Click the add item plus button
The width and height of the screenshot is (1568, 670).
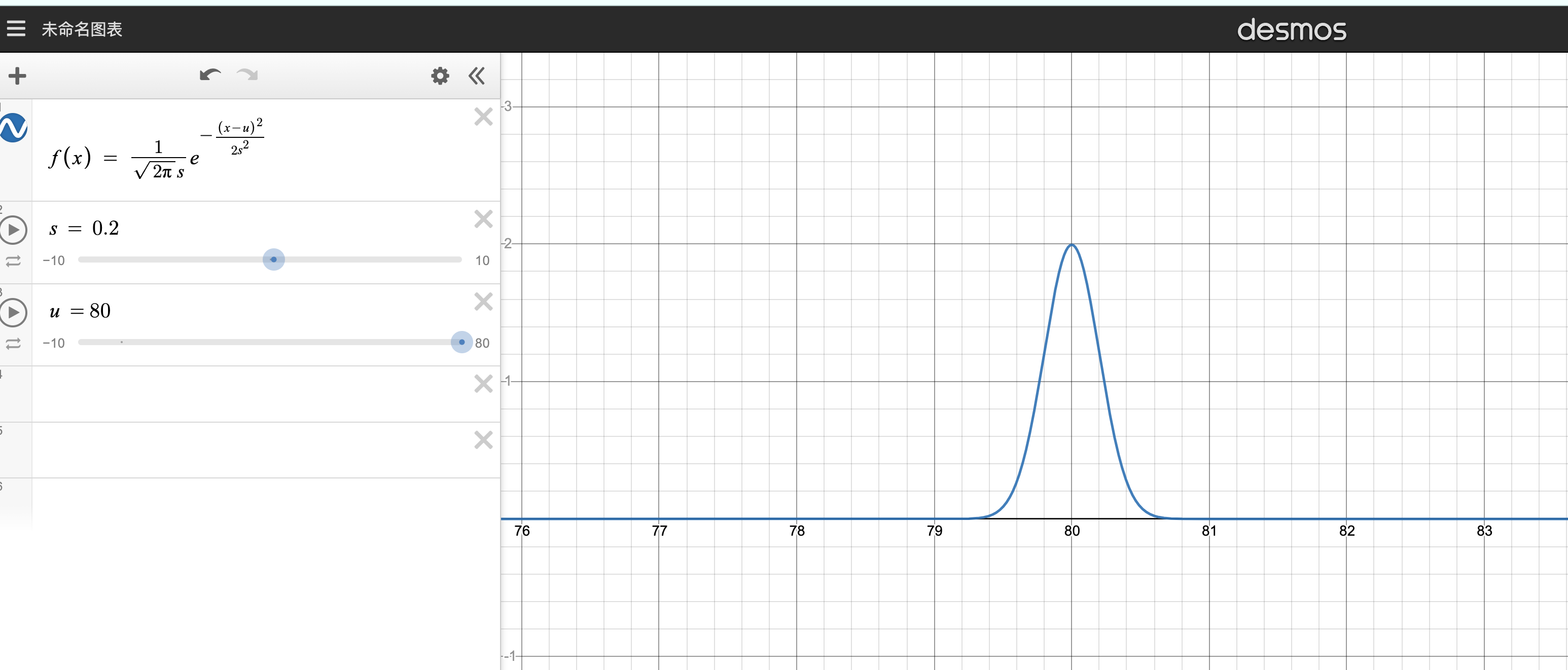pos(17,76)
